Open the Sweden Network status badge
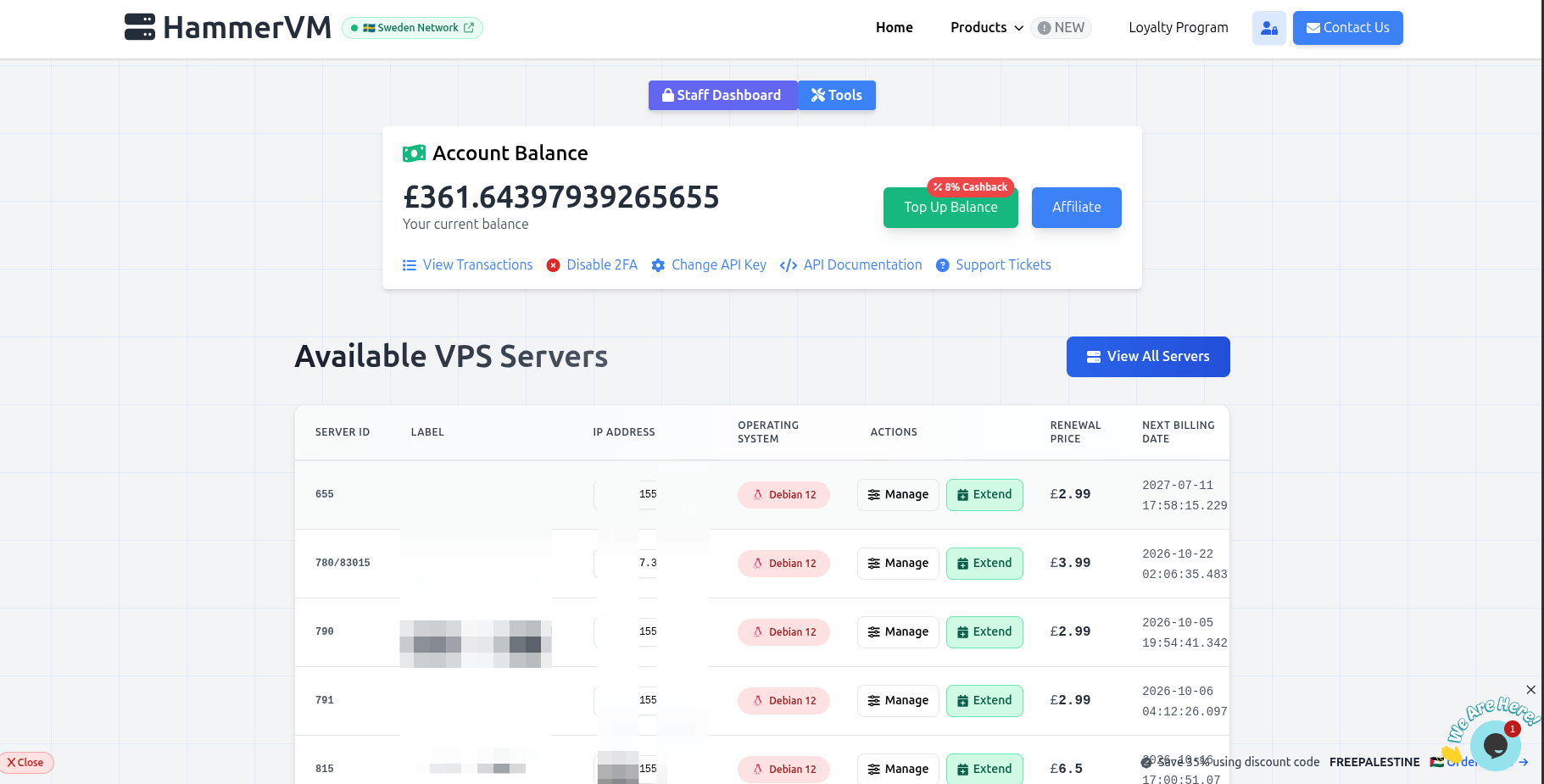 (412, 28)
